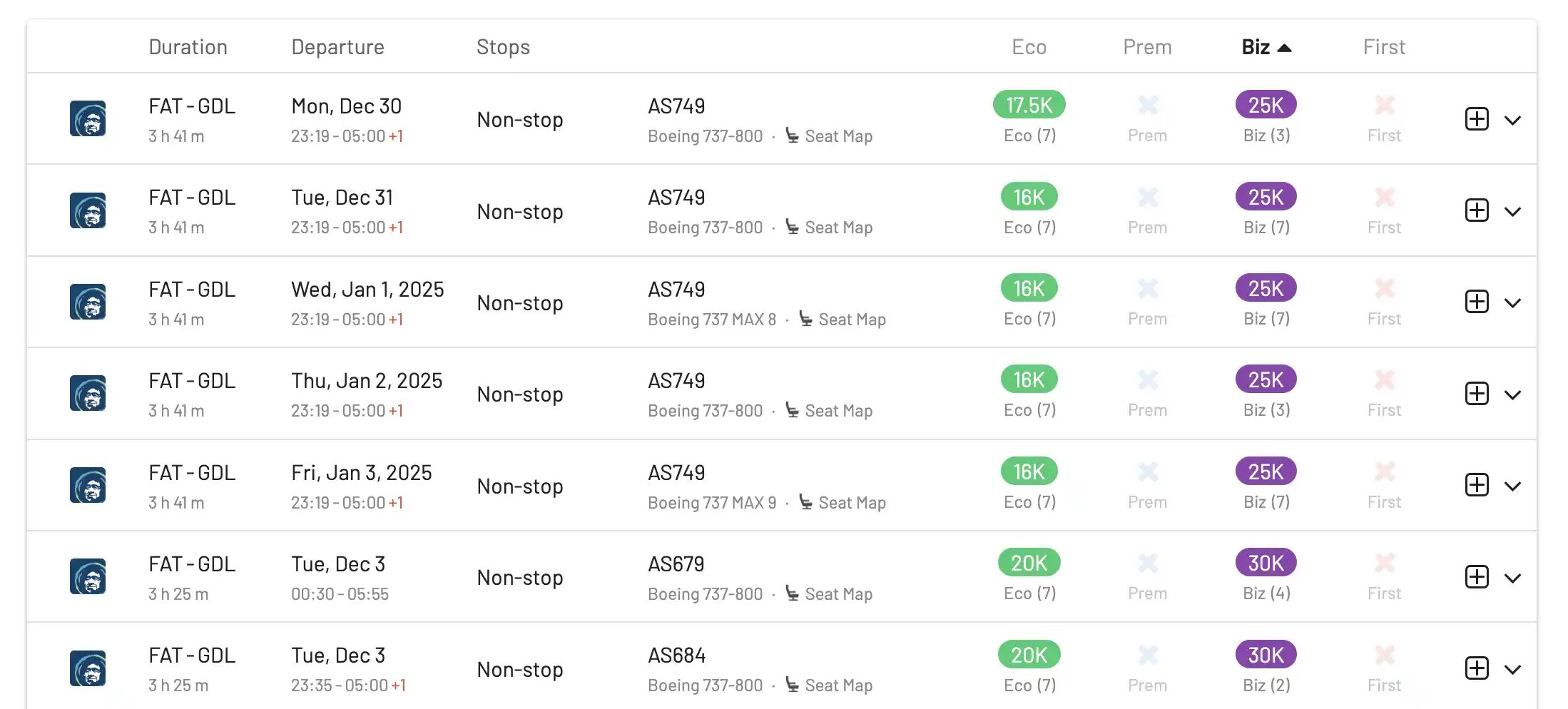Image resolution: width=1568 pixels, height=709 pixels.
Task: Select the 30K Biz fare on AS679
Action: point(1266,563)
